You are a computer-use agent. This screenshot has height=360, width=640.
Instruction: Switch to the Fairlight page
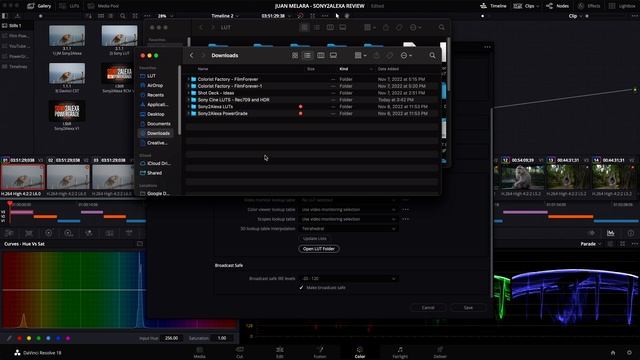coord(400,353)
